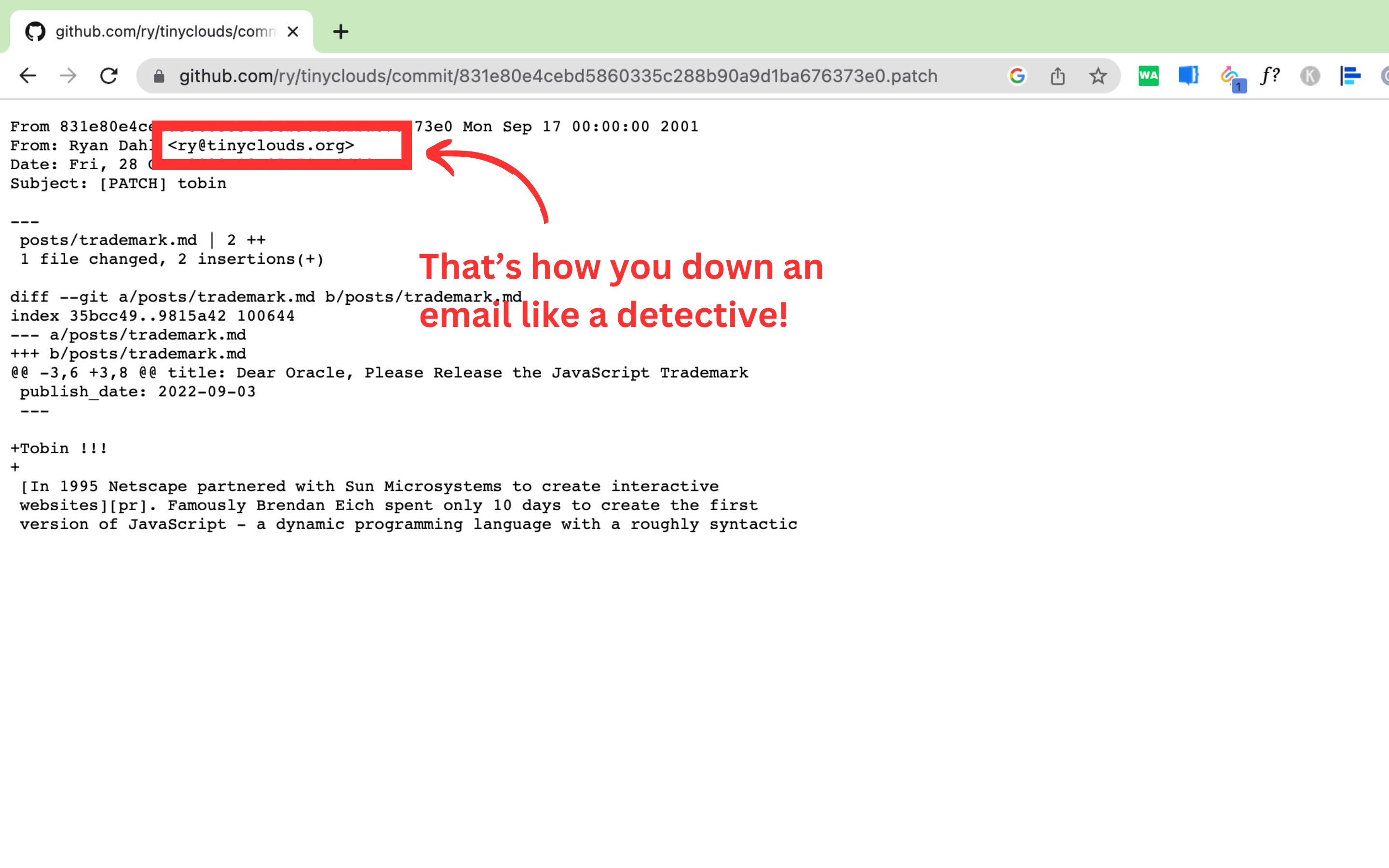Click 'Mon Sep 17 00:00:00 2001' timestamp
The height and width of the screenshot is (868, 1389).
coord(581,126)
